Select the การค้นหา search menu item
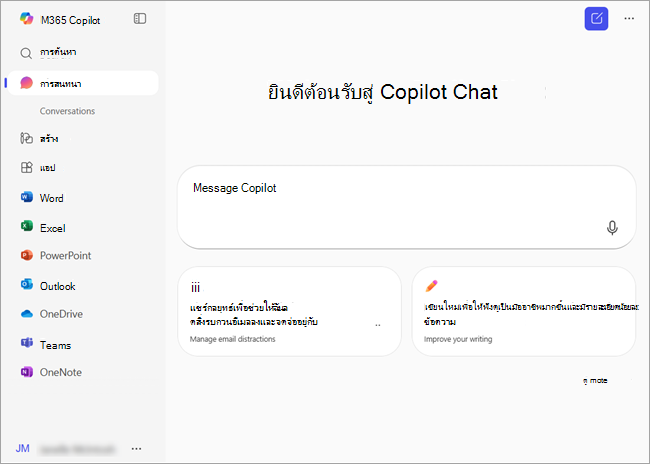650x464 pixels. coord(58,52)
